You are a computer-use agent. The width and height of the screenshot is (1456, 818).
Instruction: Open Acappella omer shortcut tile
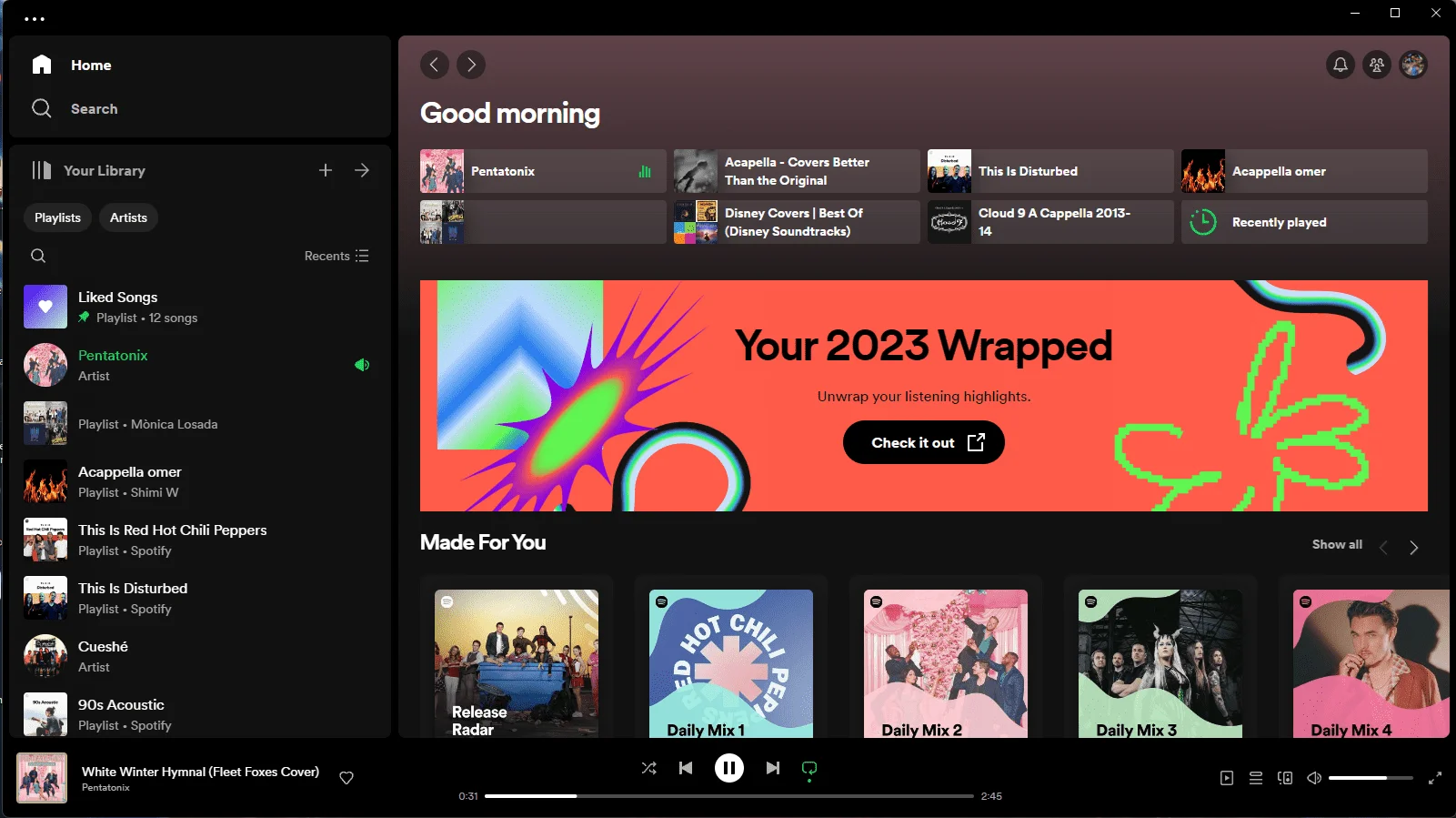pos(1304,171)
